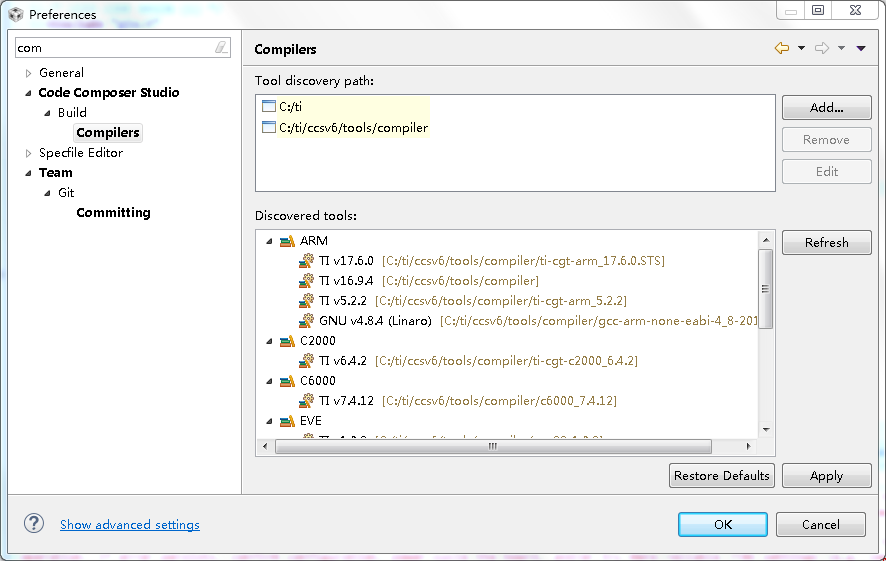Open the Show advanced settings link
The width and height of the screenshot is (886, 561).
pyautogui.click(x=130, y=525)
